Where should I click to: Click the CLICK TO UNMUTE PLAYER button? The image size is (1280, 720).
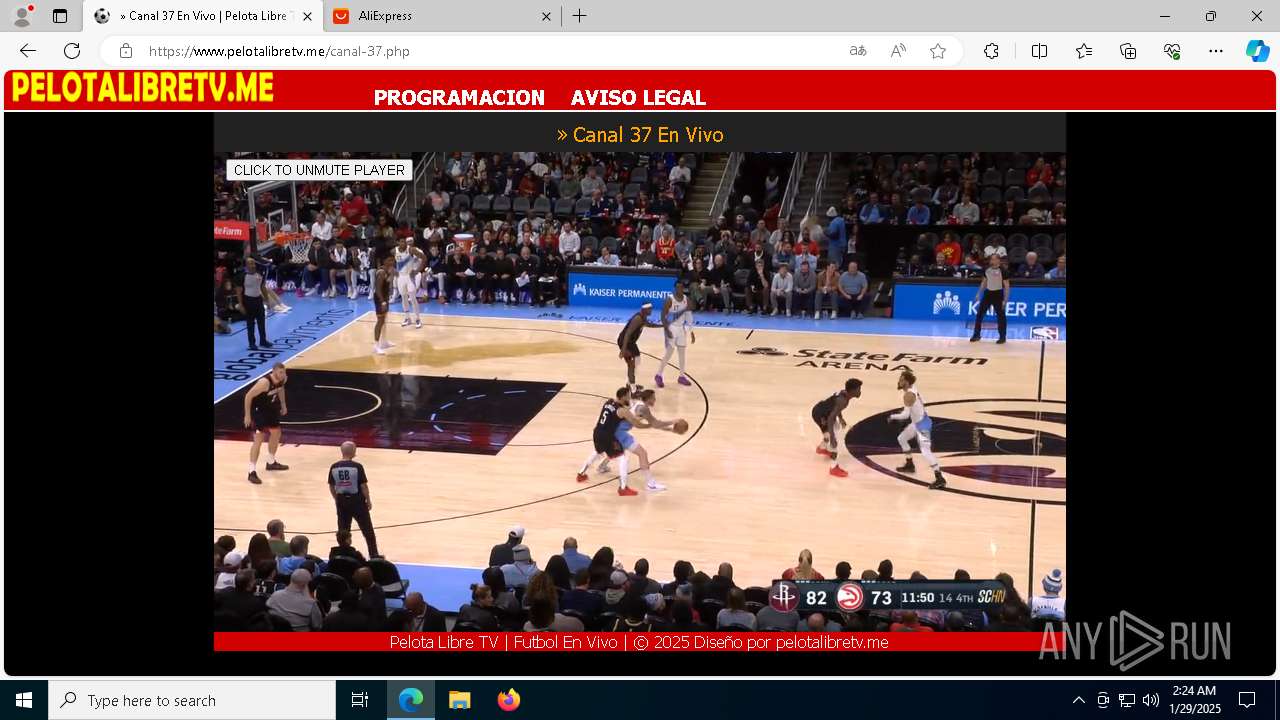319,170
